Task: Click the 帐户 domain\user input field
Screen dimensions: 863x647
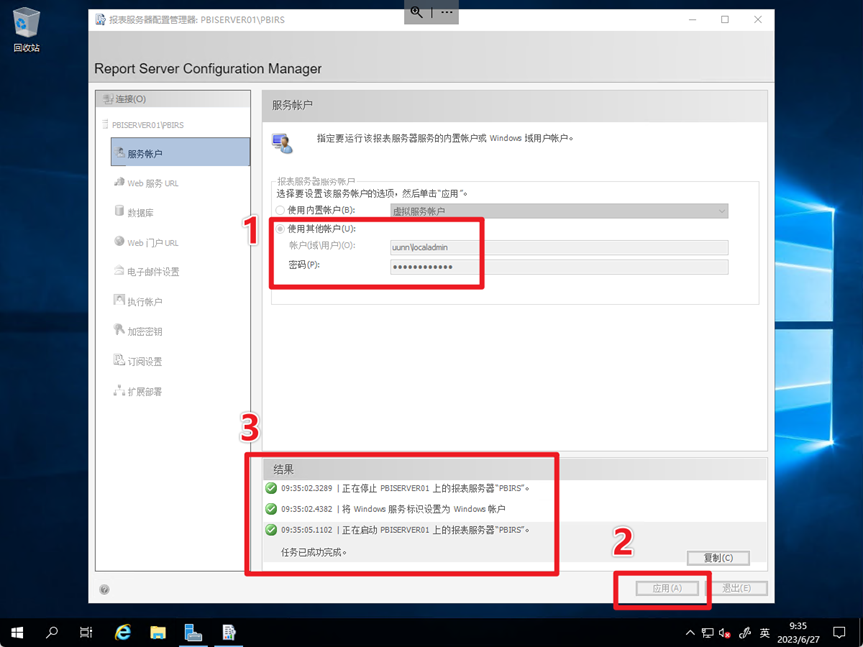Action: [x=558, y=247]
